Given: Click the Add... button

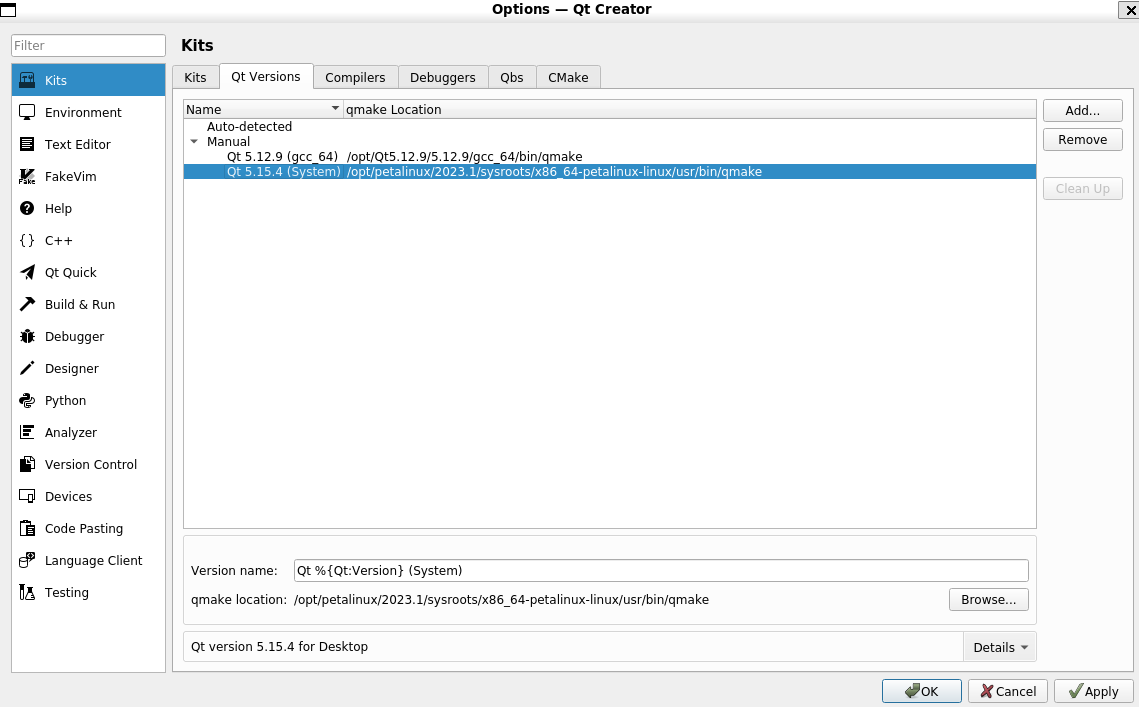Looking at the screenshot, I should (x=1082, y=110).
